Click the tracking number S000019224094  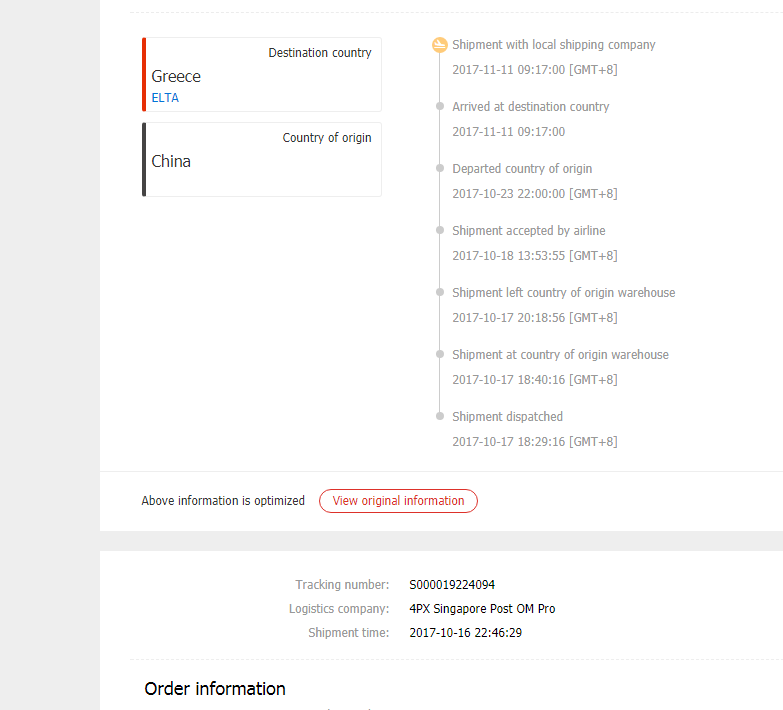coord(452,585)
